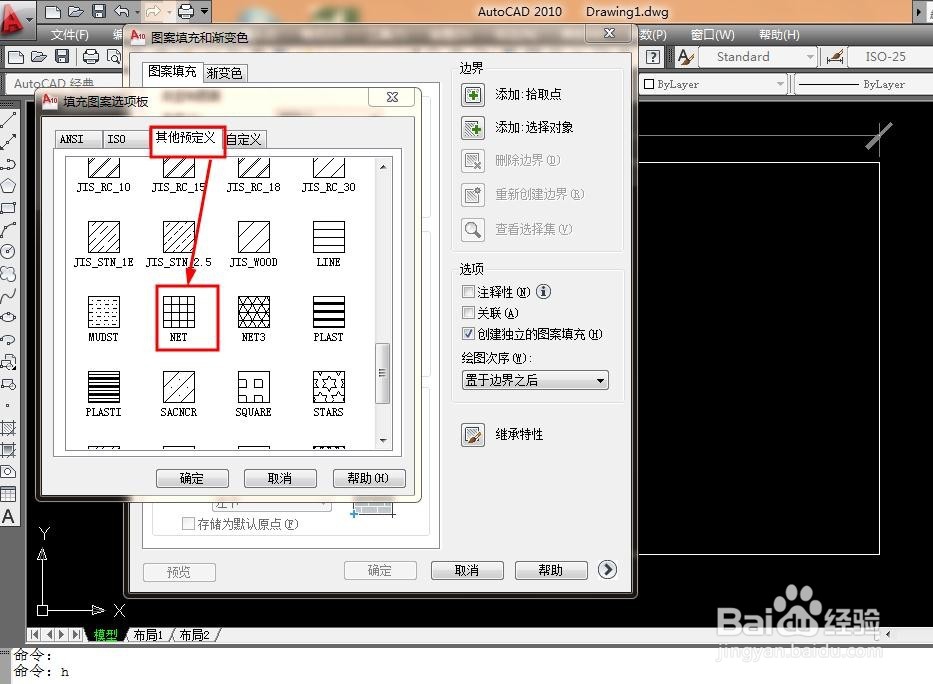Open the Standard text style dropdown
Image resolution: width=933 pixels, height=684 pixels.
[756, 57]
